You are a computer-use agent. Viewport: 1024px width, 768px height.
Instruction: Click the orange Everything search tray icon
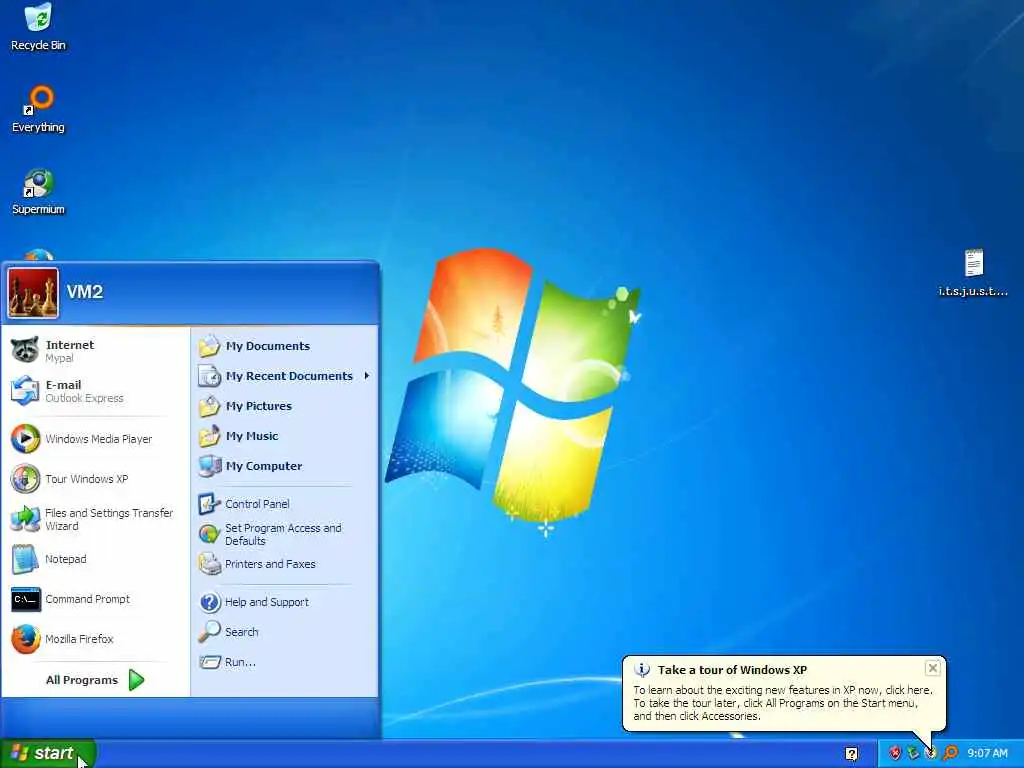tap(950, 753)
